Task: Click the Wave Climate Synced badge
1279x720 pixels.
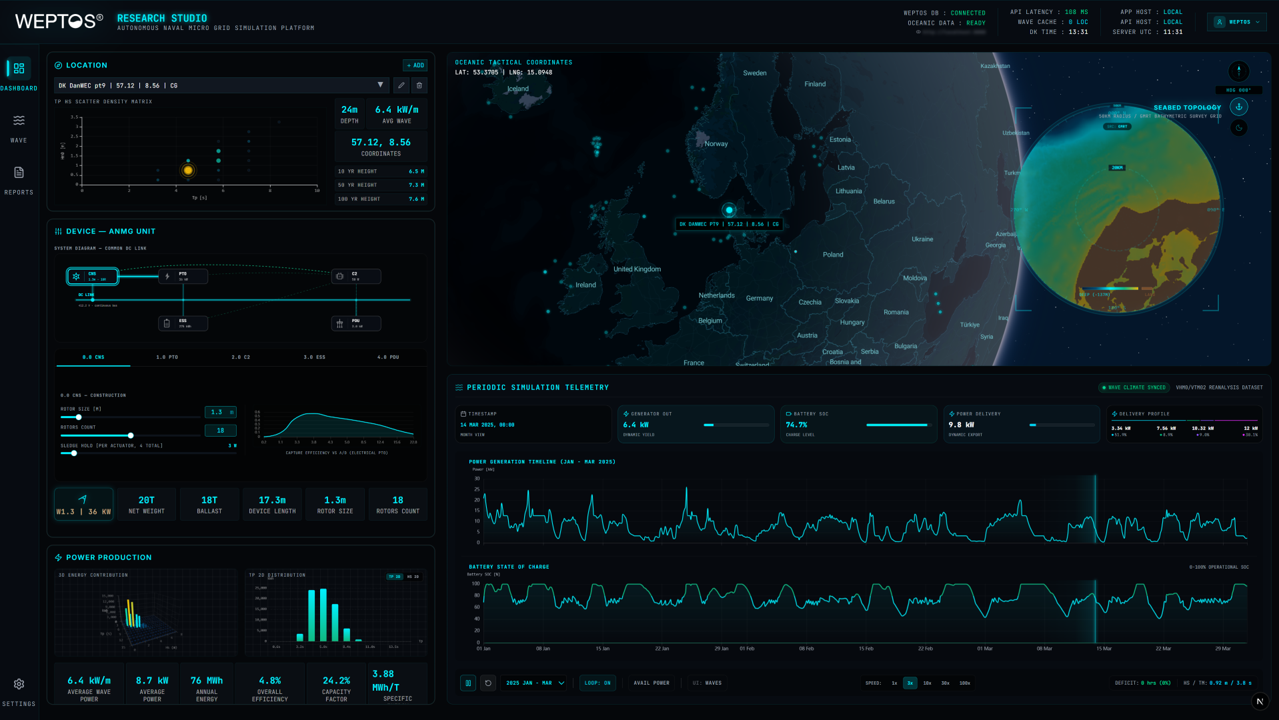Action: point(1134,387)
